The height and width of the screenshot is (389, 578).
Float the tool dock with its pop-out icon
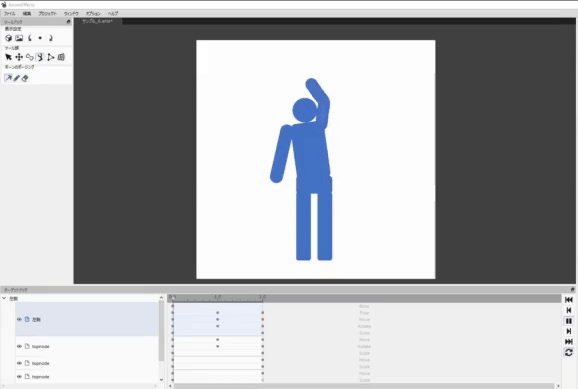click(x=68, y=22)
